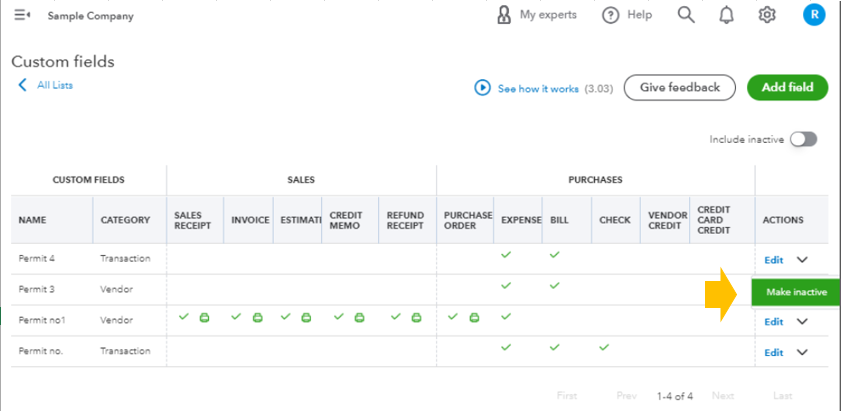841x411 pixels.
Task: Click the Add field button
Action: (x=787, y=87)
